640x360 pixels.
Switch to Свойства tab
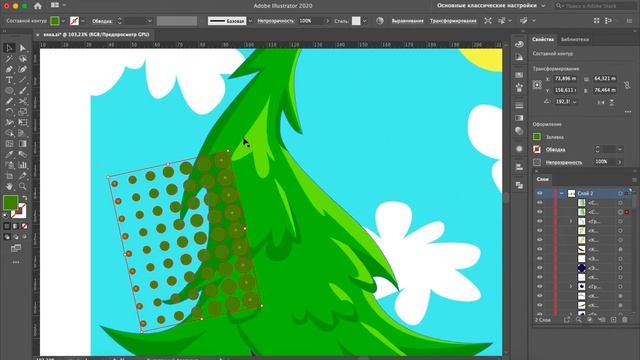click(543, 39)
